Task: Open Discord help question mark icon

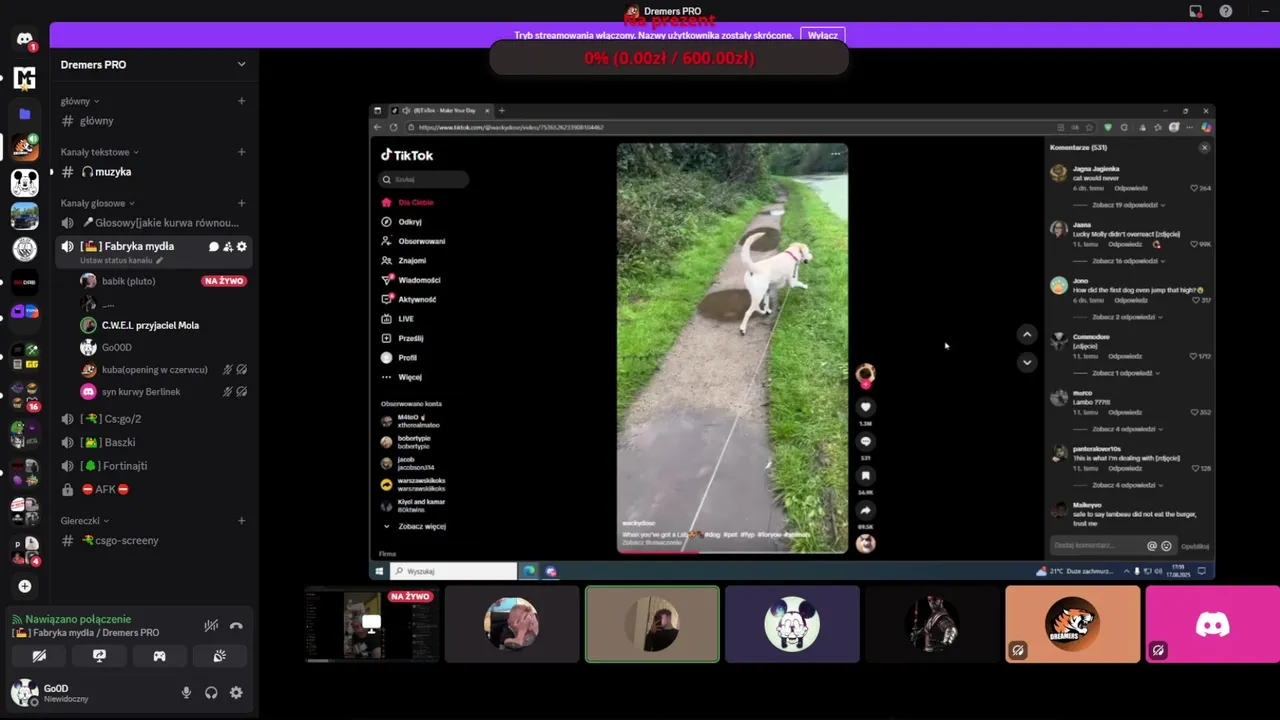Action: tap(1226, 11)
